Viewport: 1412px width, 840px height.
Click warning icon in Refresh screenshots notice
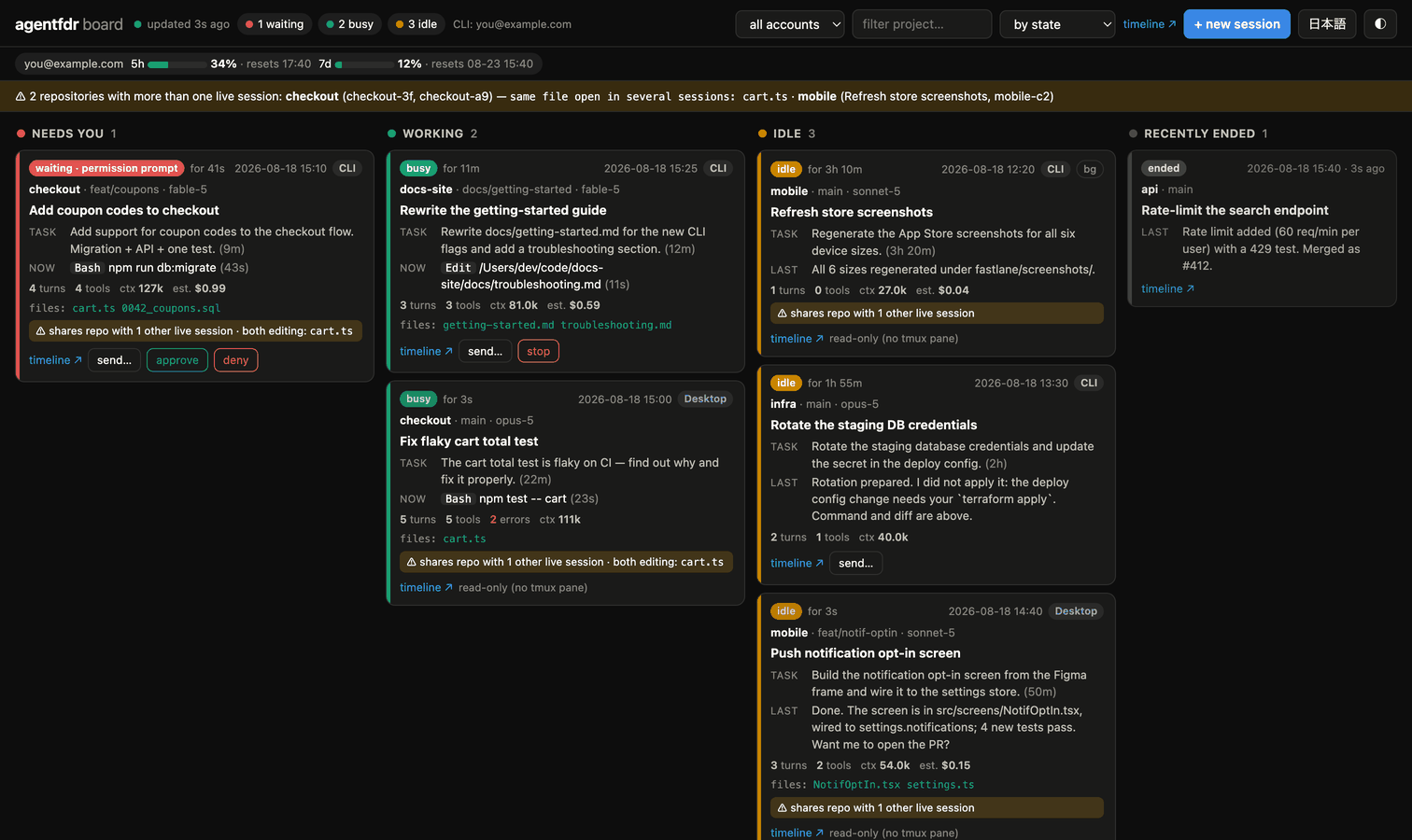click(x=783, y=313)
